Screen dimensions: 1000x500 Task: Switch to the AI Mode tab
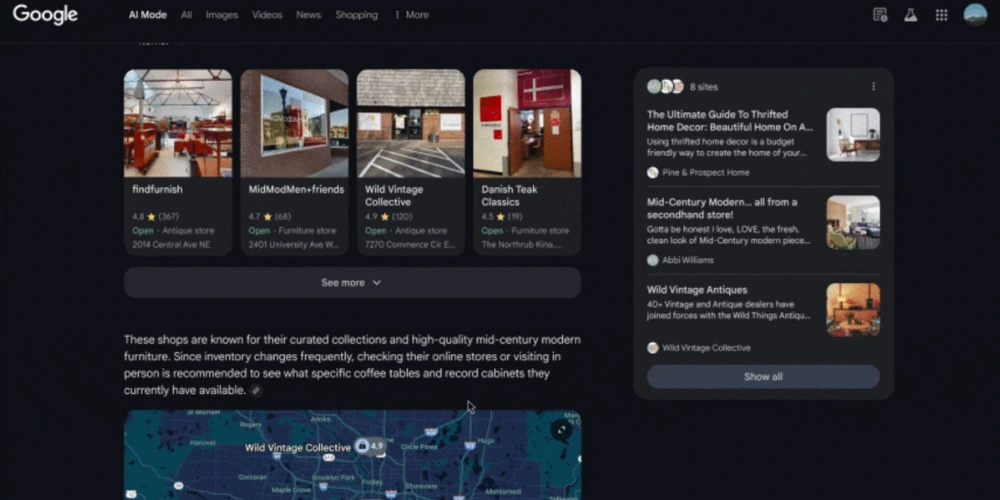tap(147, 15)
